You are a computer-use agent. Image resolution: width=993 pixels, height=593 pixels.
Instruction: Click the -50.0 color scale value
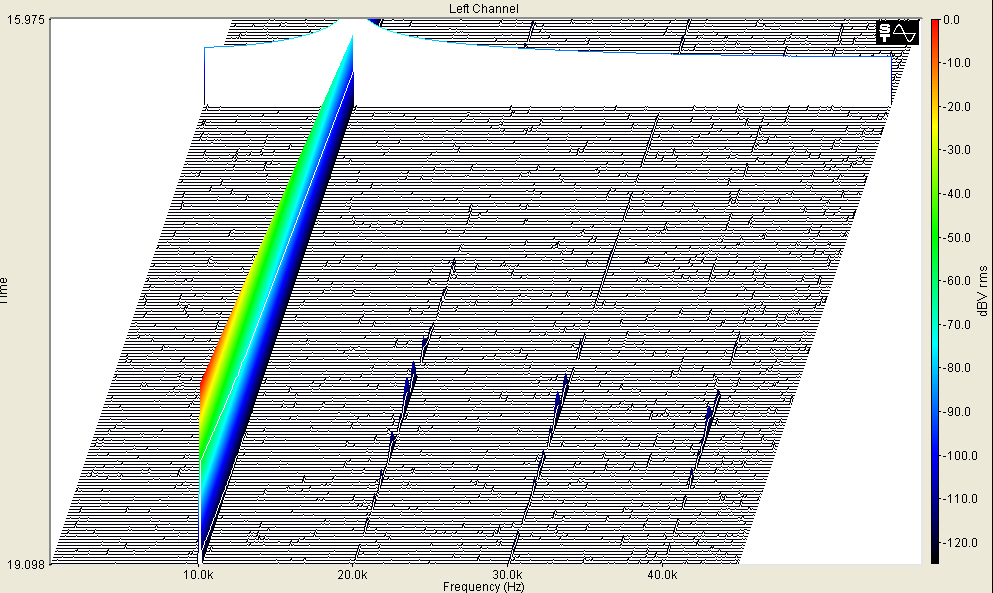point(956,238)
